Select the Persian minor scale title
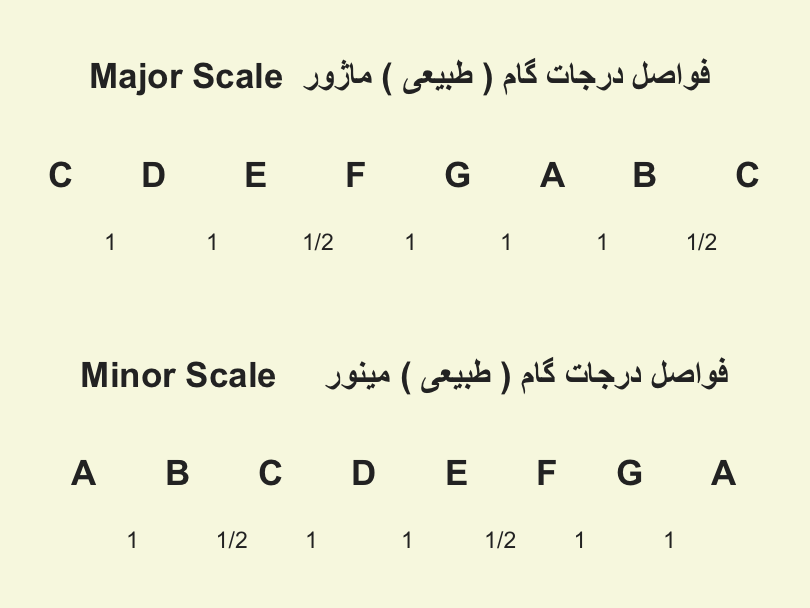This screenshot has width=810, height=608. [526, 375]
